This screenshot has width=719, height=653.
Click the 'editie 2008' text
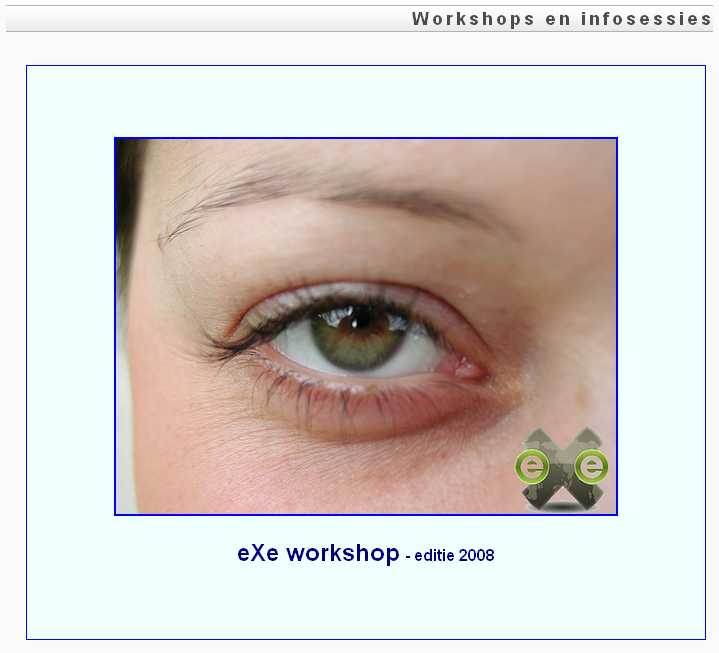(x=454, y=555)
